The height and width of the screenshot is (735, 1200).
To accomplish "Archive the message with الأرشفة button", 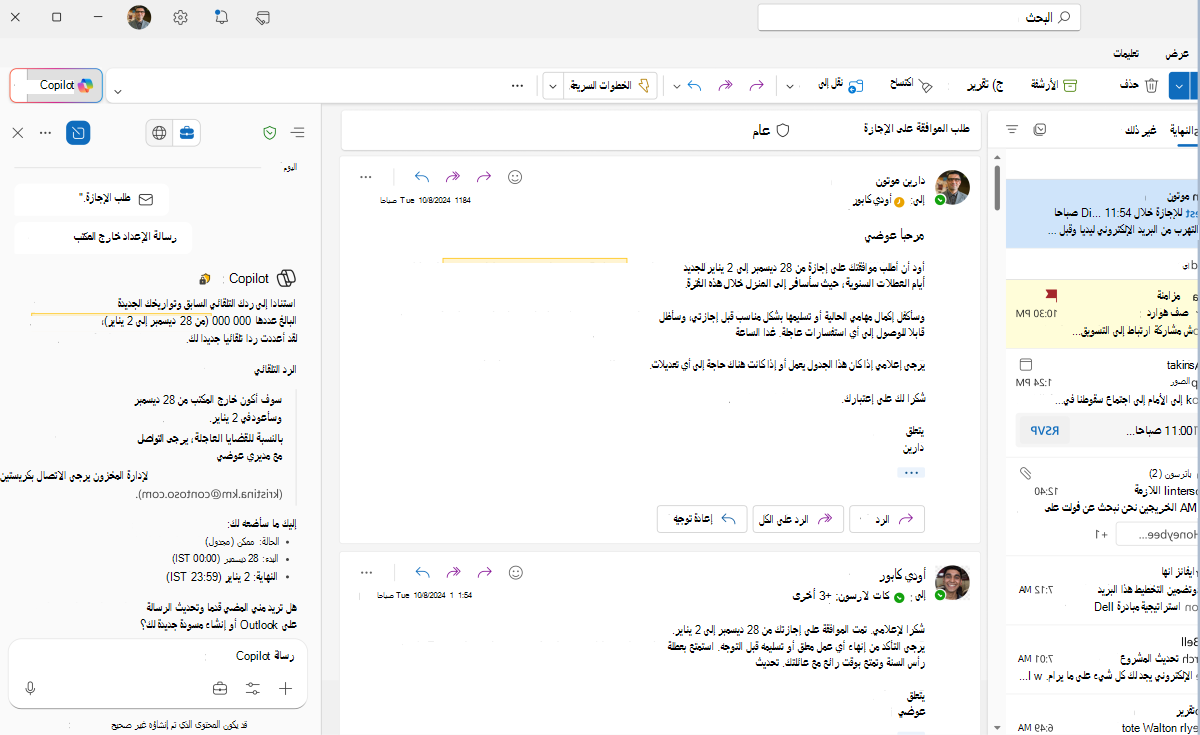I will pos(1052,86).
